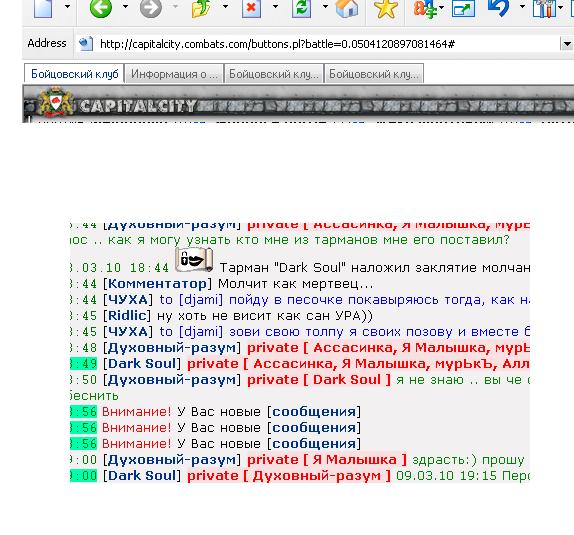Stop page loading with red X icon
Image resolution: width=574 pixels, height=535 pixels.
pos(251,8)
